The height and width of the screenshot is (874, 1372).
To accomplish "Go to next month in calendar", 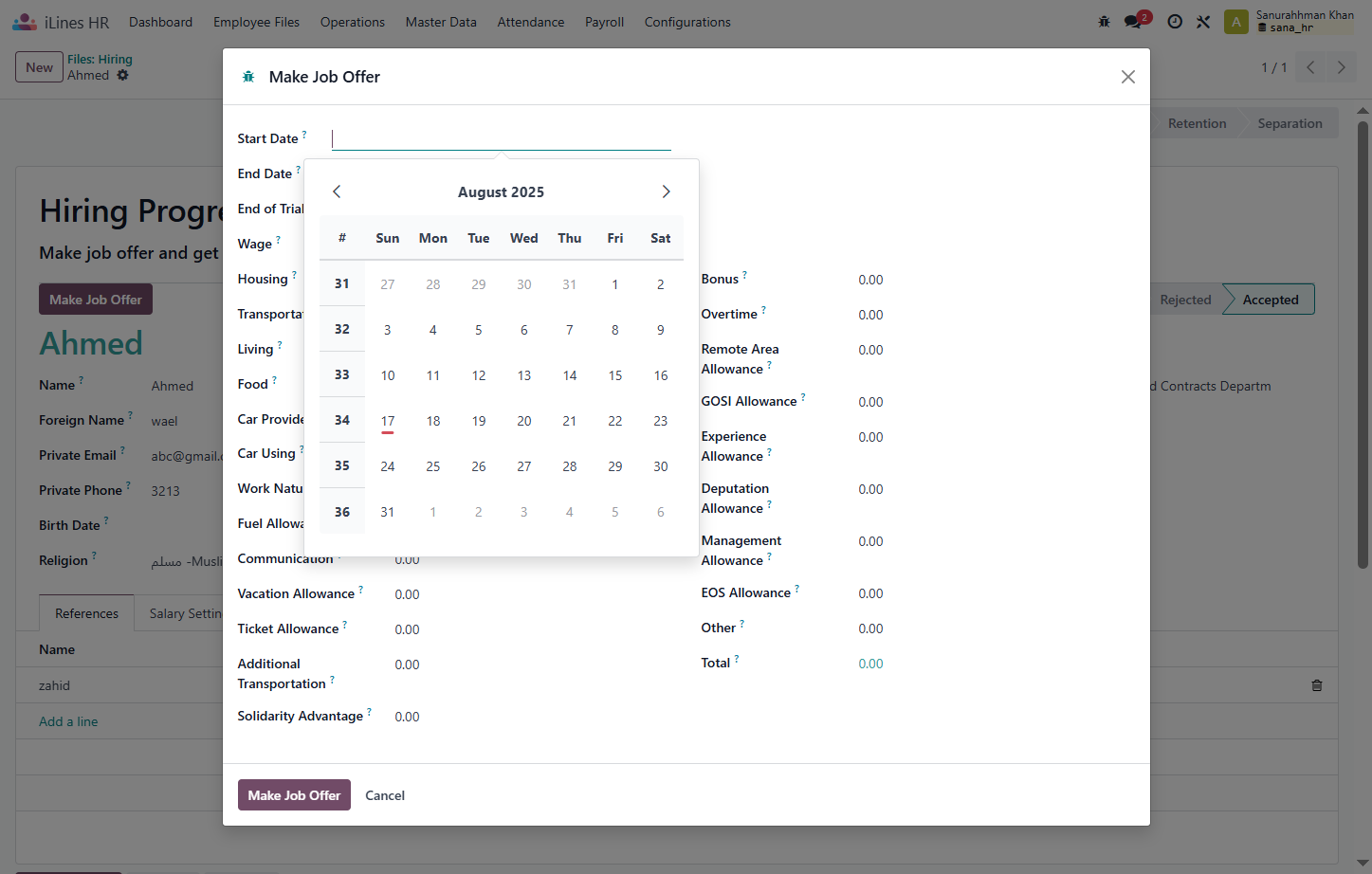I will tap(666, 191).
